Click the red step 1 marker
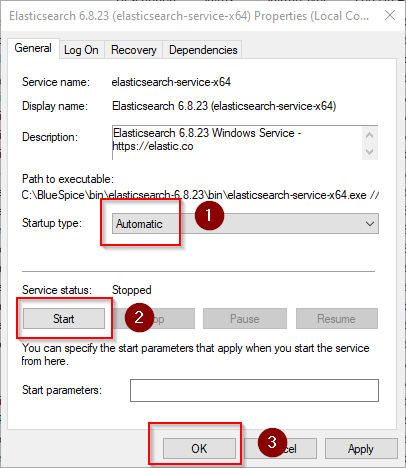The image size is (406, 468). [209, 215]
